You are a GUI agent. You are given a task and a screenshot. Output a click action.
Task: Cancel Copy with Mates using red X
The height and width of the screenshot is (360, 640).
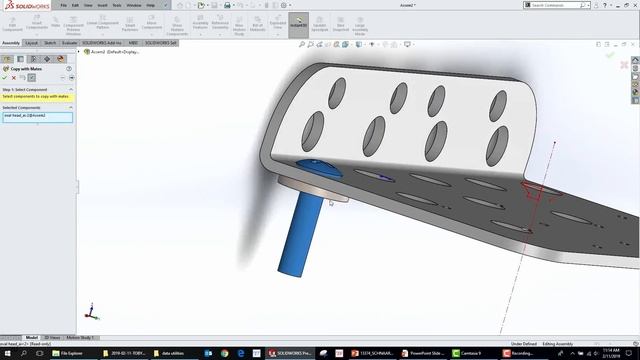coord(14,78)
